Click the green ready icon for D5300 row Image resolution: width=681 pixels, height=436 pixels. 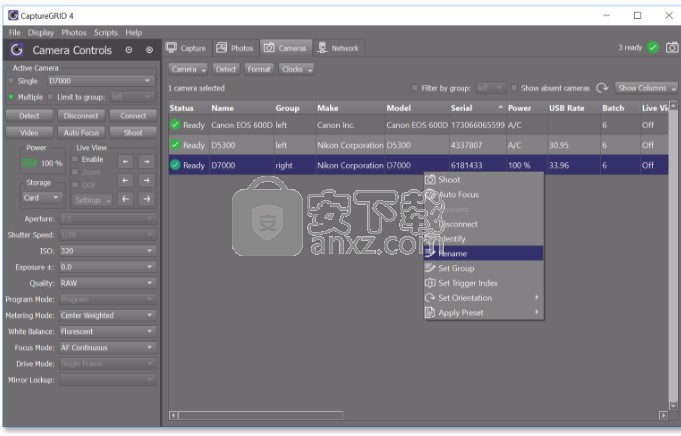point(175,145)
